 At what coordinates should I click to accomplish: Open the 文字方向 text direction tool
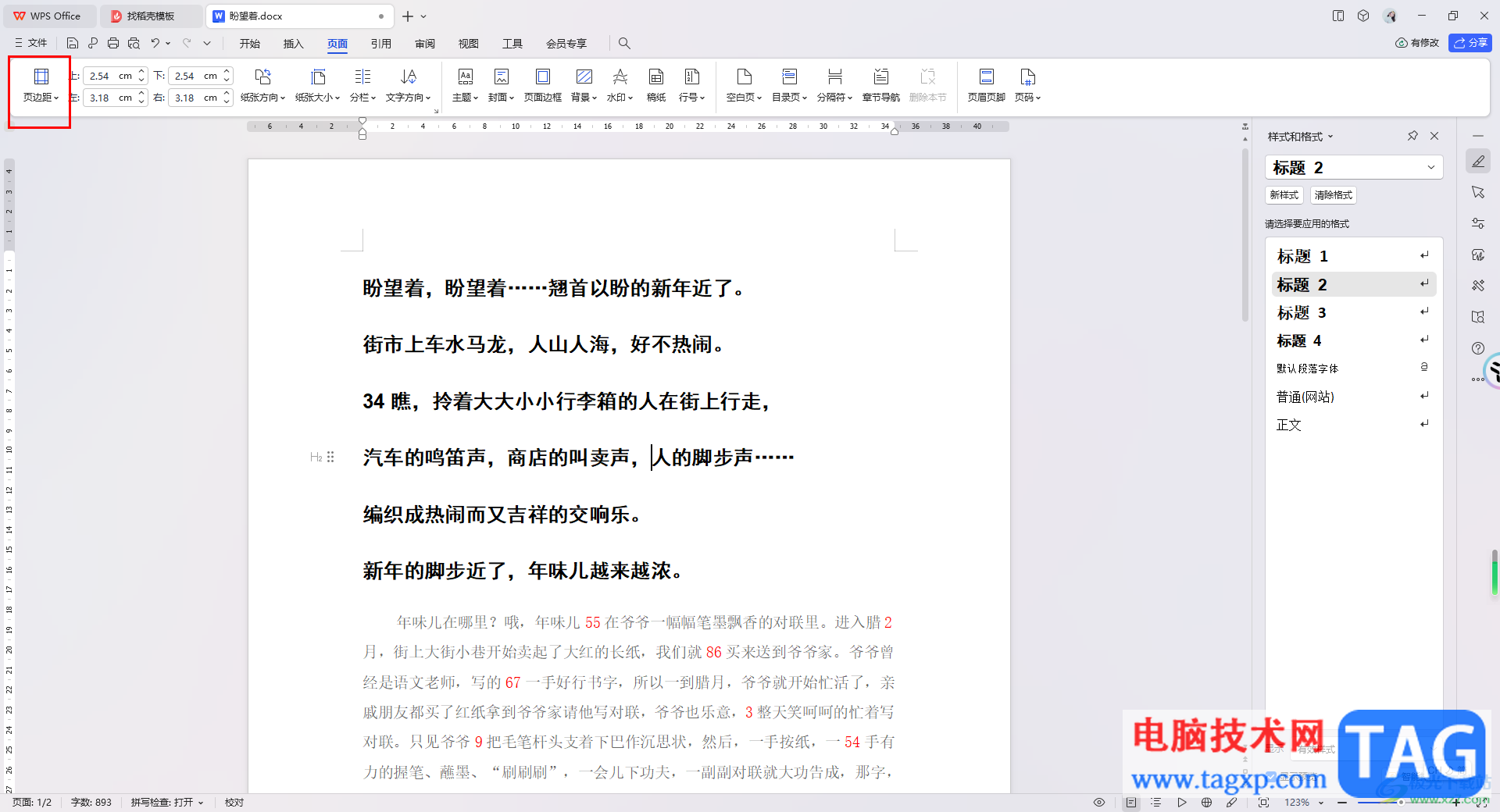(408, 86)
